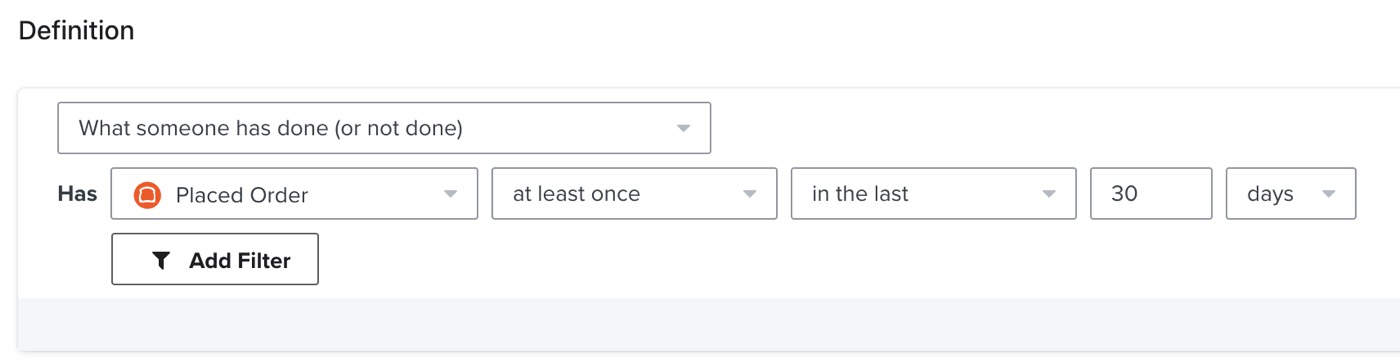The width and height of the screenshot is (1400, 364).
Task: Click the "Has" label before the metric
Action: pyautogui.click(x=77, y=193)
